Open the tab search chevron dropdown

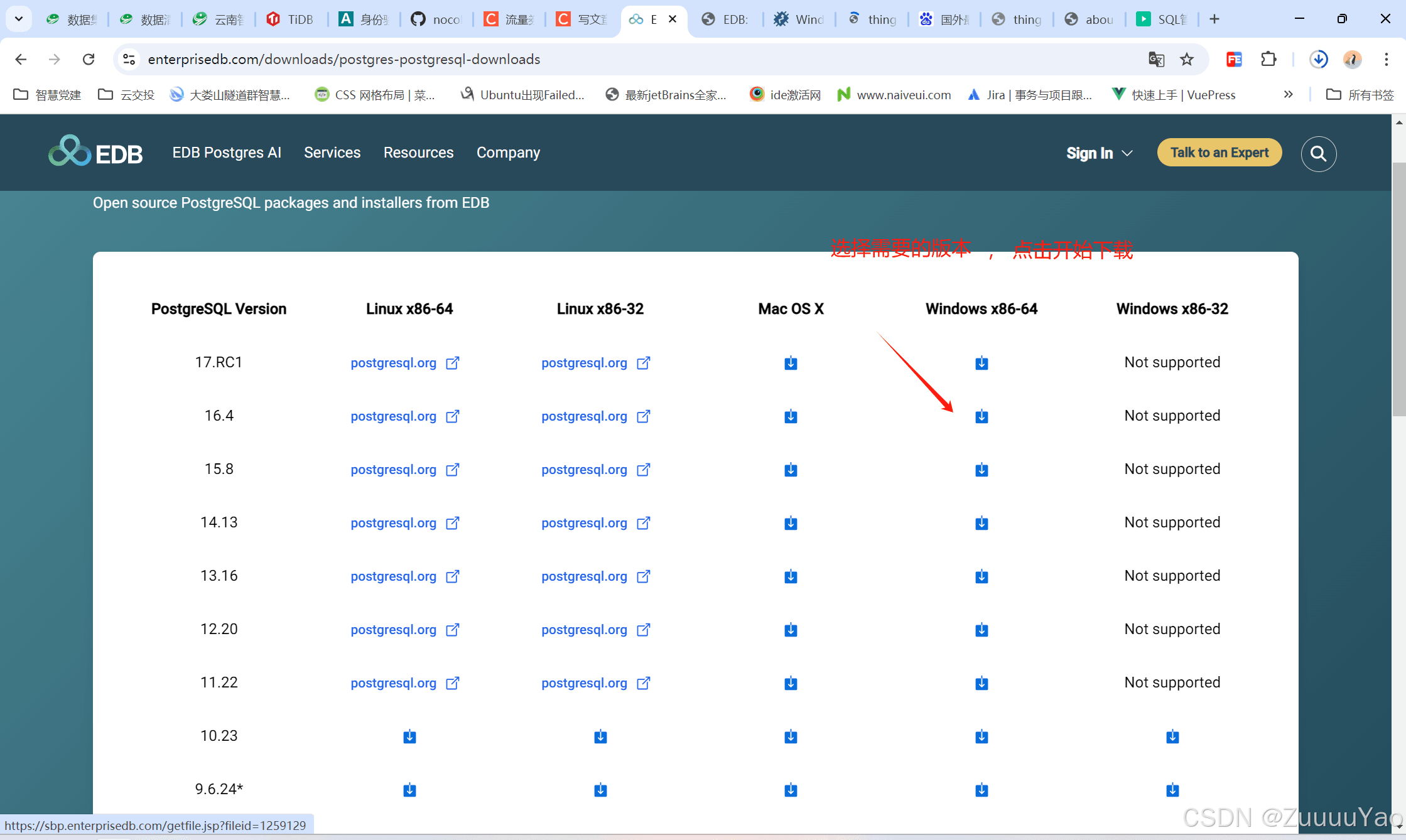[19, 19]
